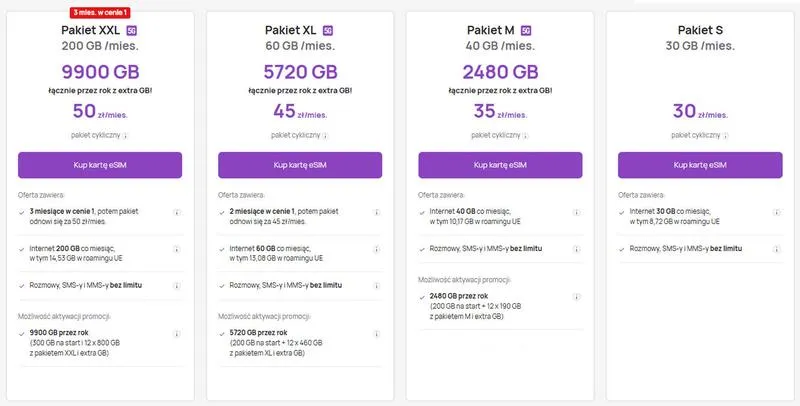This screenshot has width=800, height=406.
Task: Open info for Pakiet S unlimited calls row
Action: click(777, 249)
